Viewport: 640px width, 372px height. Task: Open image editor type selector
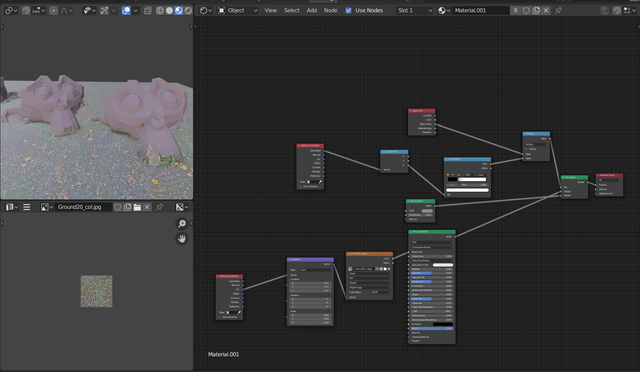click(x=11, y=207)
